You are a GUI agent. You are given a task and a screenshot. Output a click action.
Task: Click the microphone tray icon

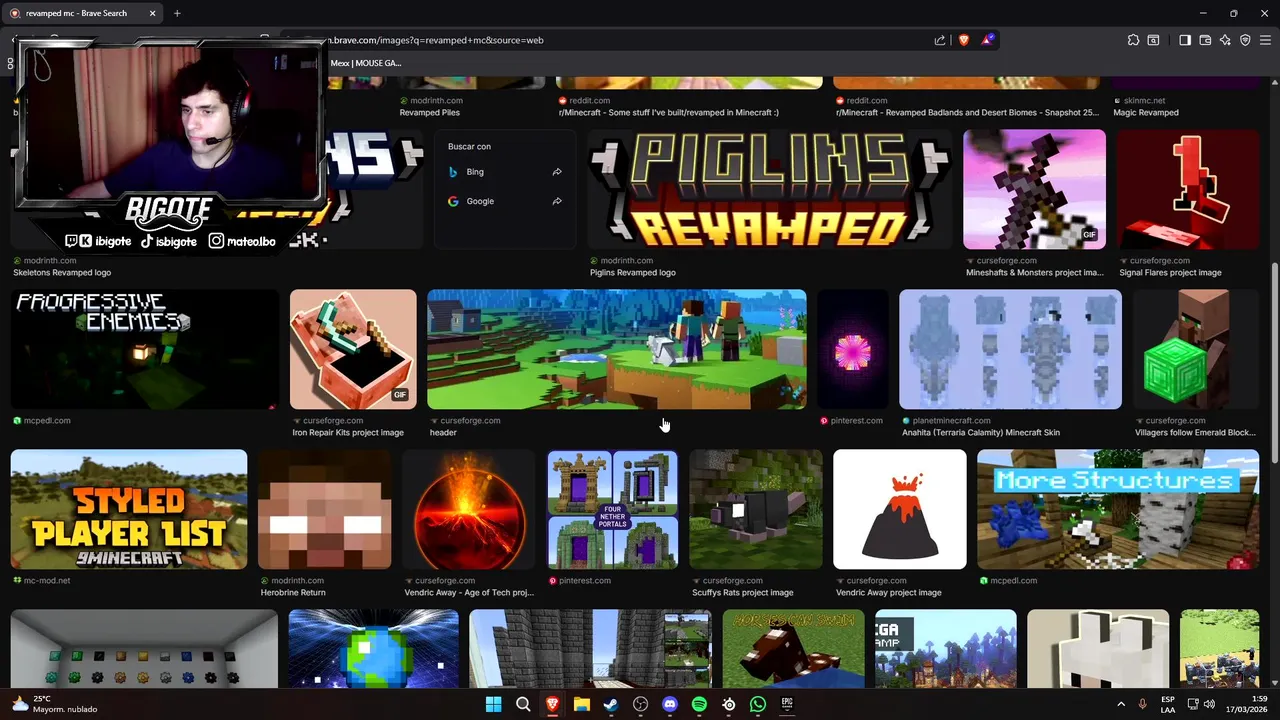tap(1142, 704)
